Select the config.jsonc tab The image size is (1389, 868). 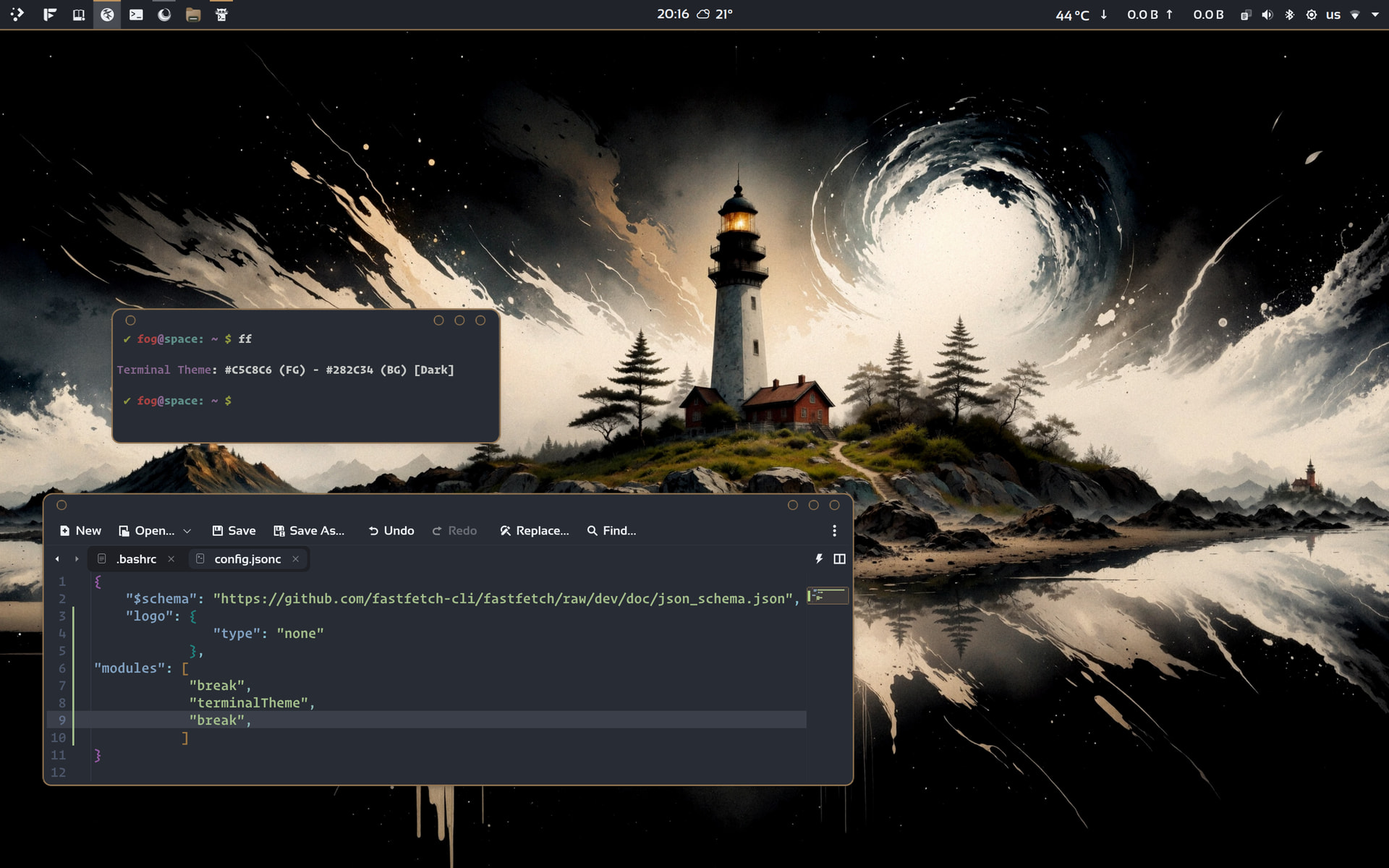pos(247,559)
